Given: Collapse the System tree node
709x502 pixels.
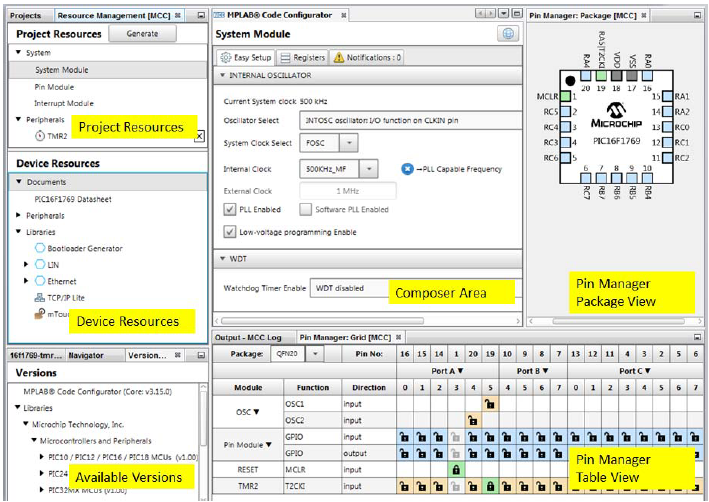Looking at the screenshot, I should (x=19, y=52).
